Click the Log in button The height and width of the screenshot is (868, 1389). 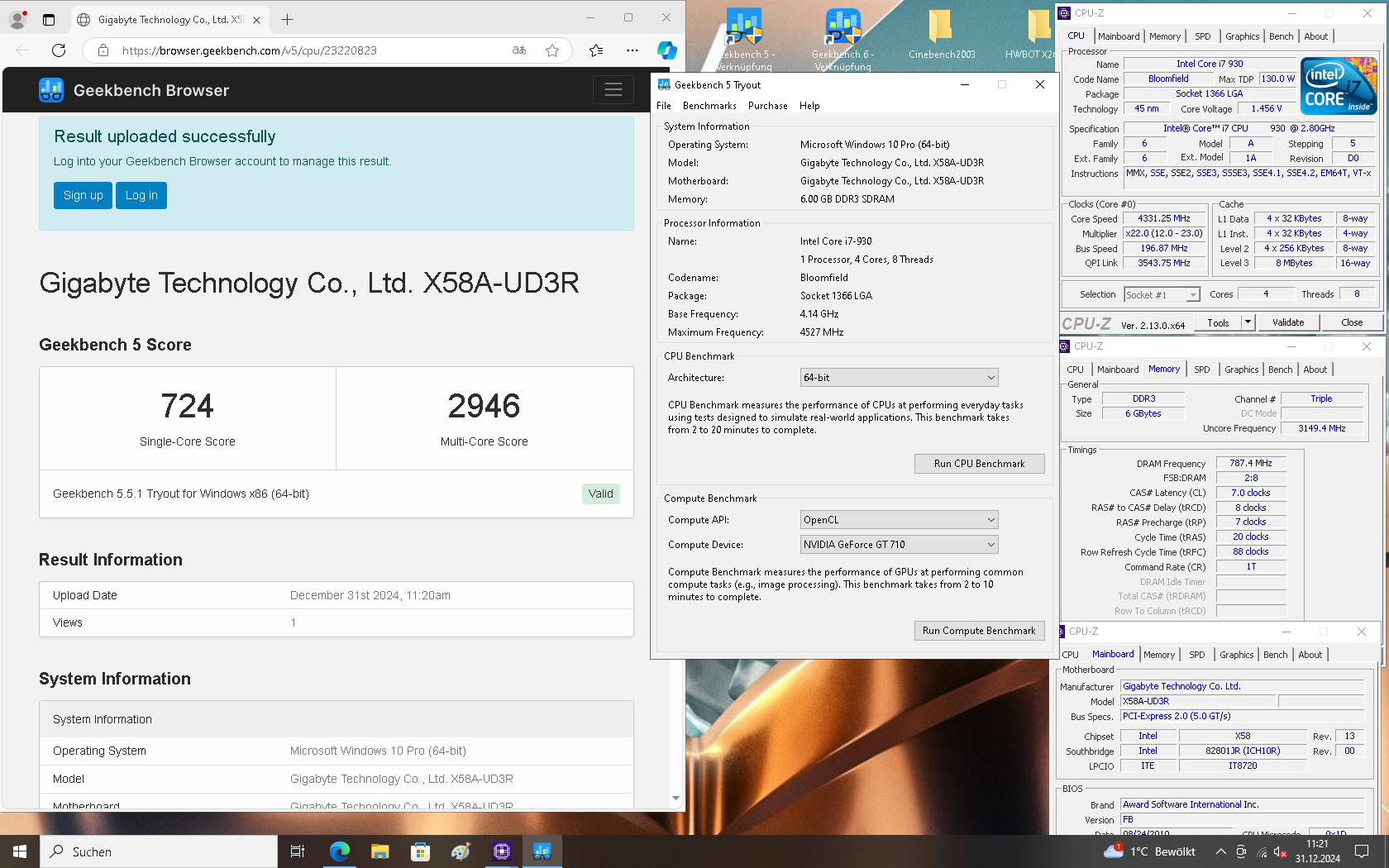[141, 196]
